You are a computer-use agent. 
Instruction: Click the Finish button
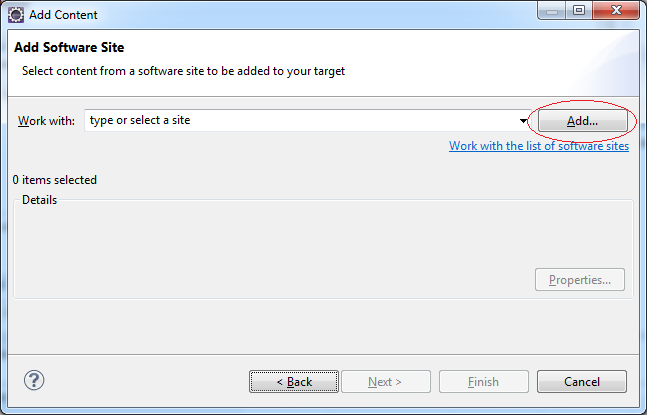tap(484, 382)
